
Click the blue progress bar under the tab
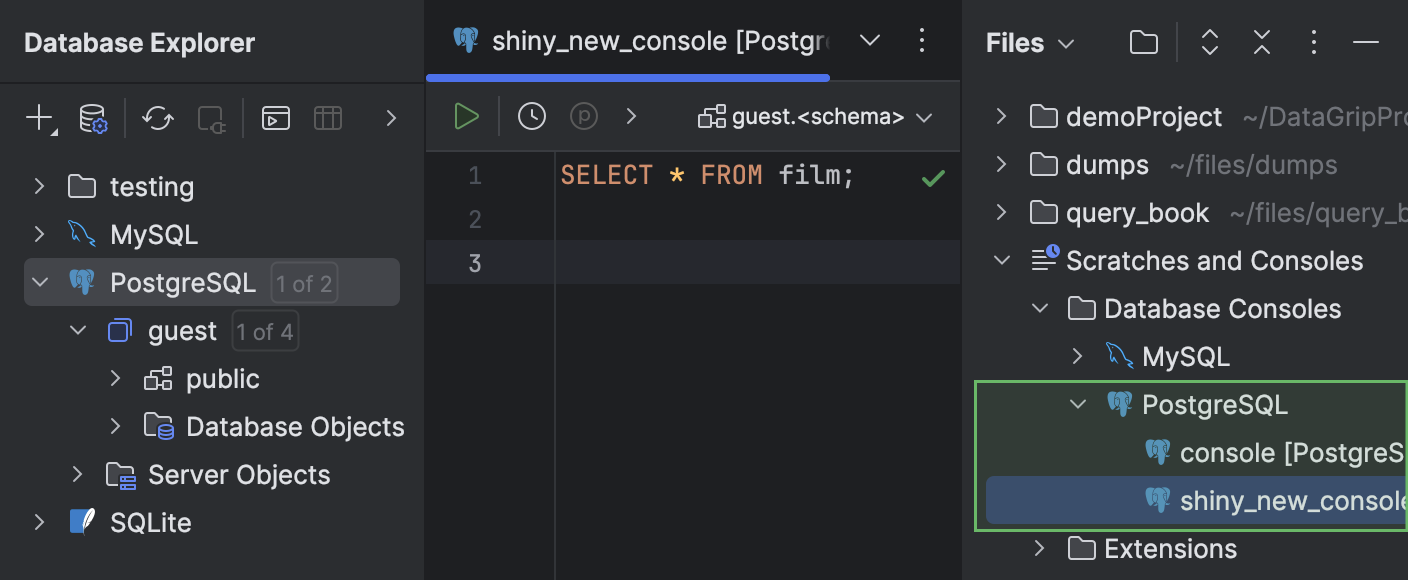(628, 77)
